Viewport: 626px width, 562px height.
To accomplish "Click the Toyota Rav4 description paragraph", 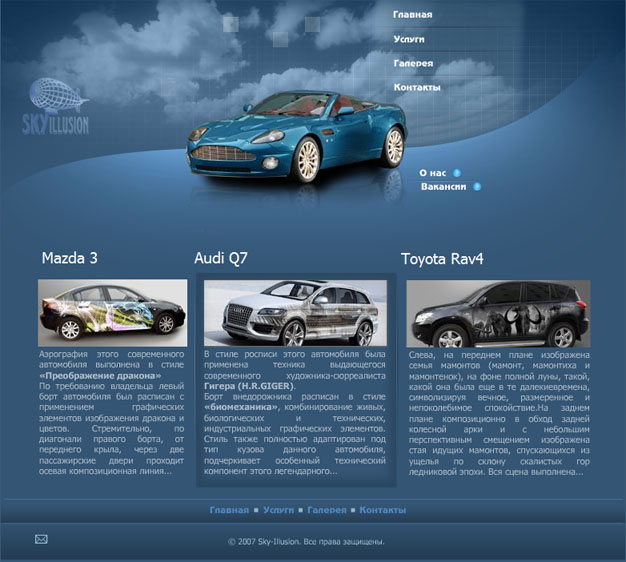I will click(499, 413).
